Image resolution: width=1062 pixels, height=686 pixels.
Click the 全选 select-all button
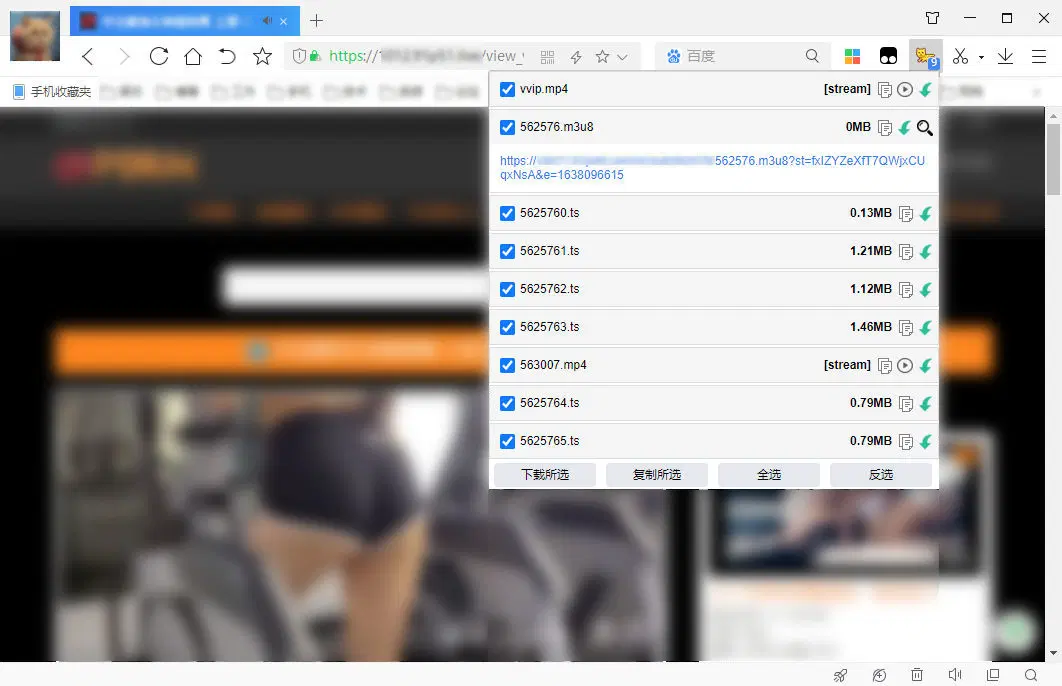pos(769,475)
